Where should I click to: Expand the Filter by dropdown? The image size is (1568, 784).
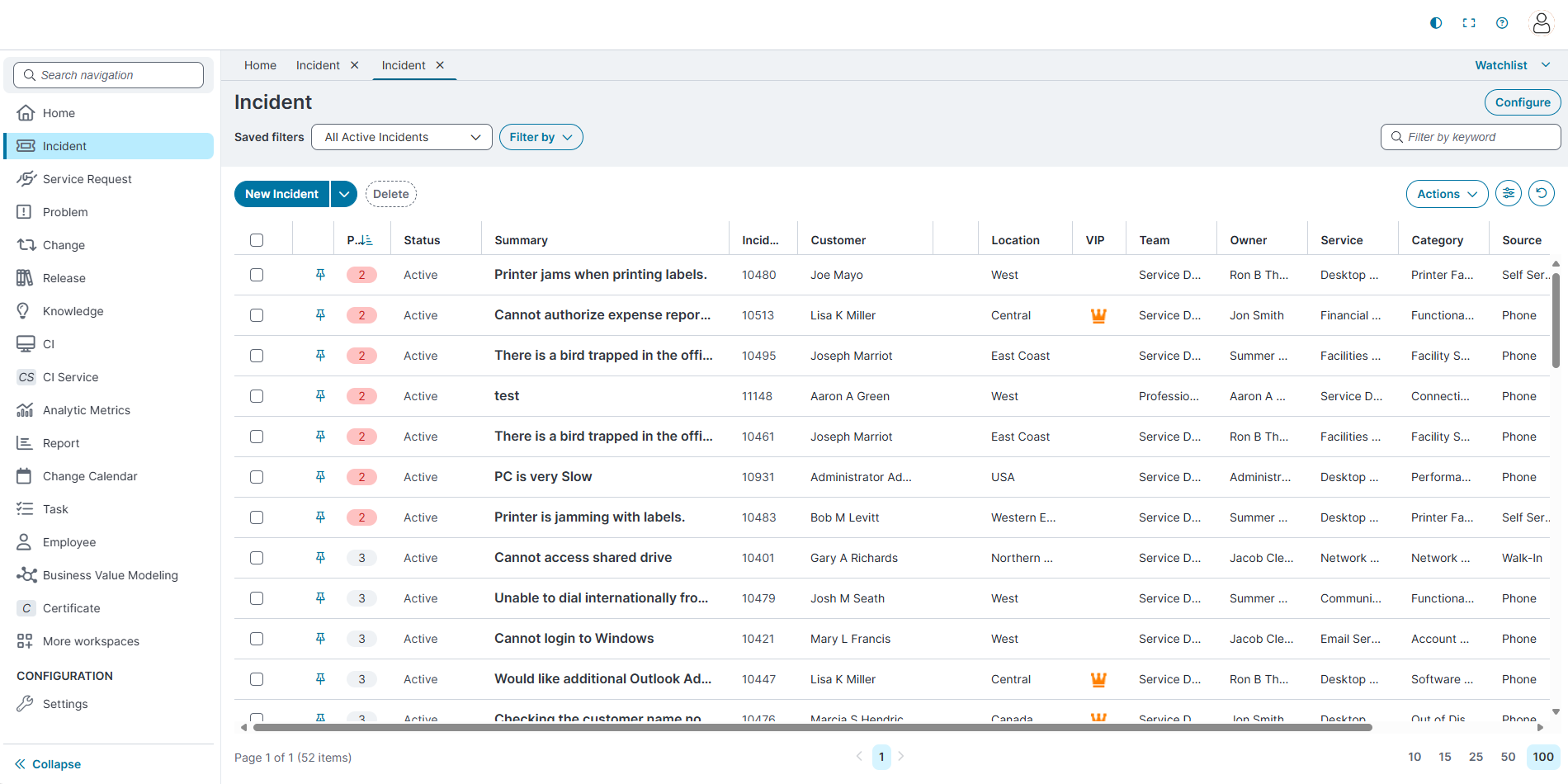[541, 137]
